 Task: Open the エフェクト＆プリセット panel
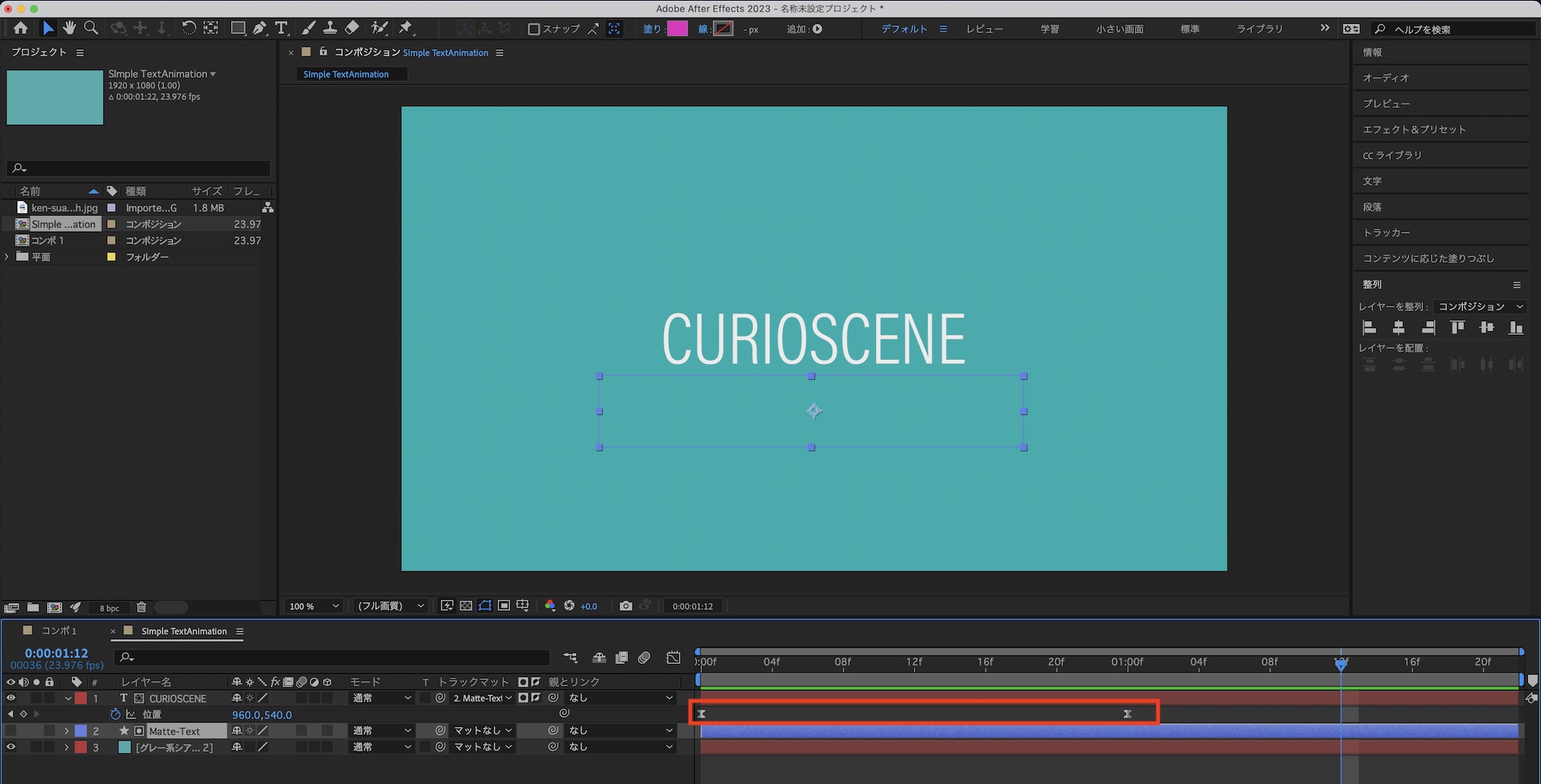1414,129
